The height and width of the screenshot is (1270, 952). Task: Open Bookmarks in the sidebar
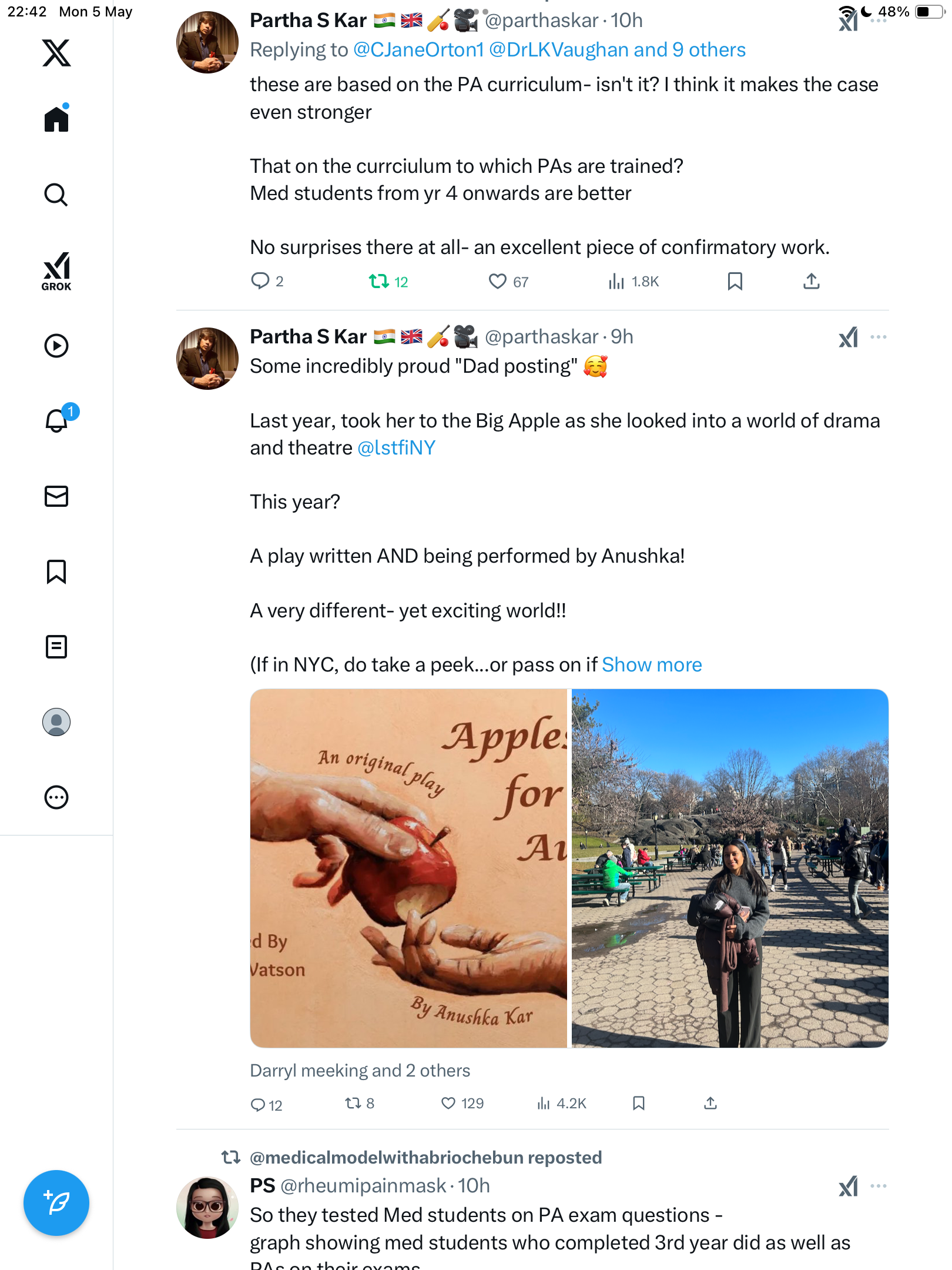56,571
